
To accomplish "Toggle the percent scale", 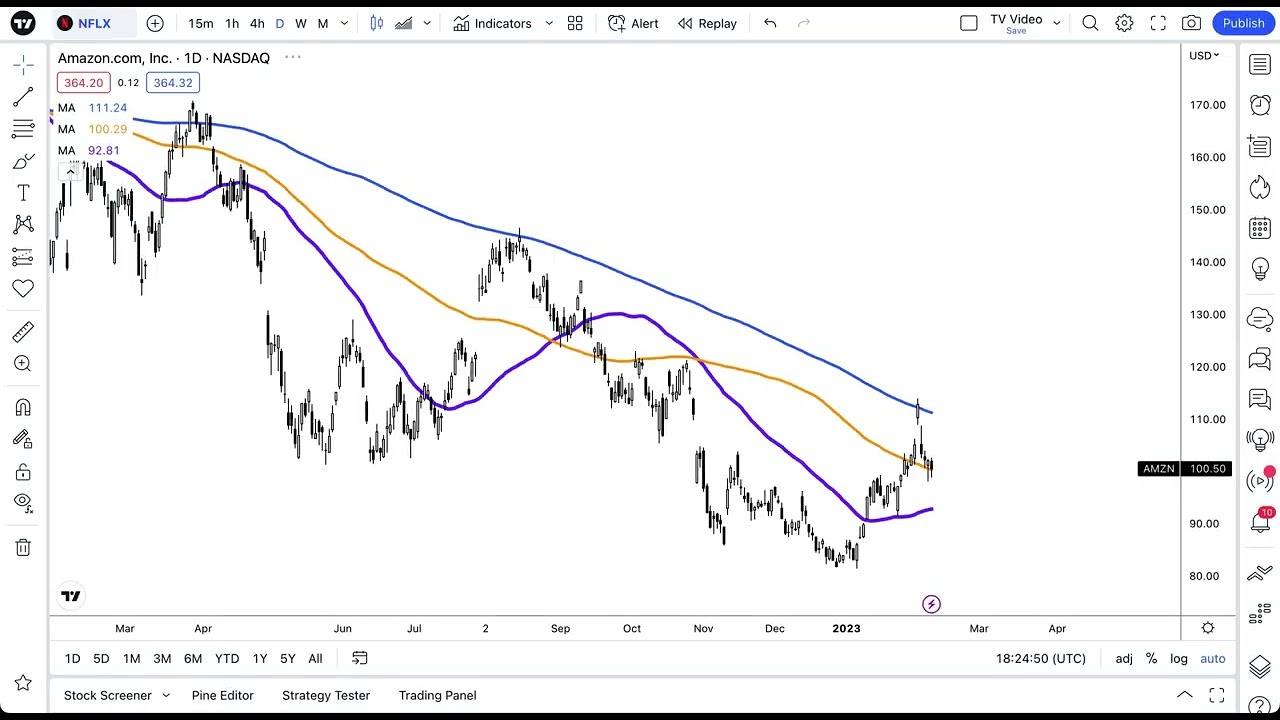I will click(1152, 658).
